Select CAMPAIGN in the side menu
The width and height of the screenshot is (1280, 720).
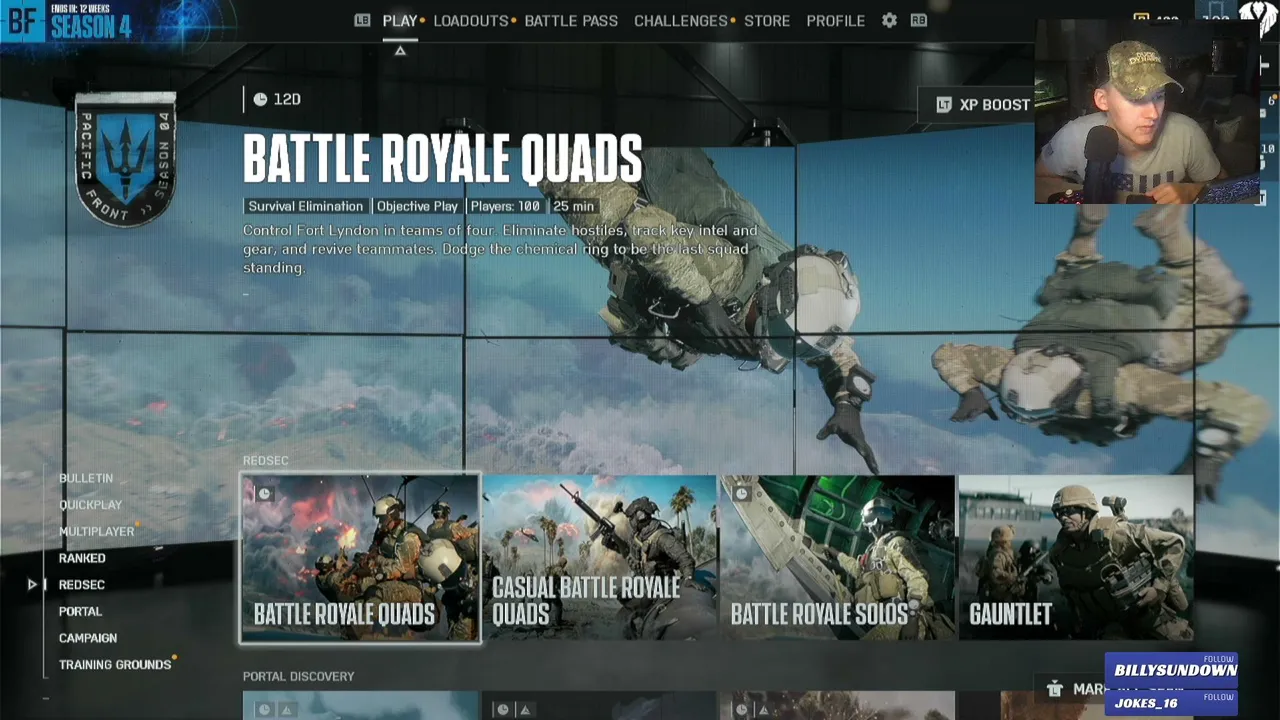pyautogui.click(x=88, y=638)
